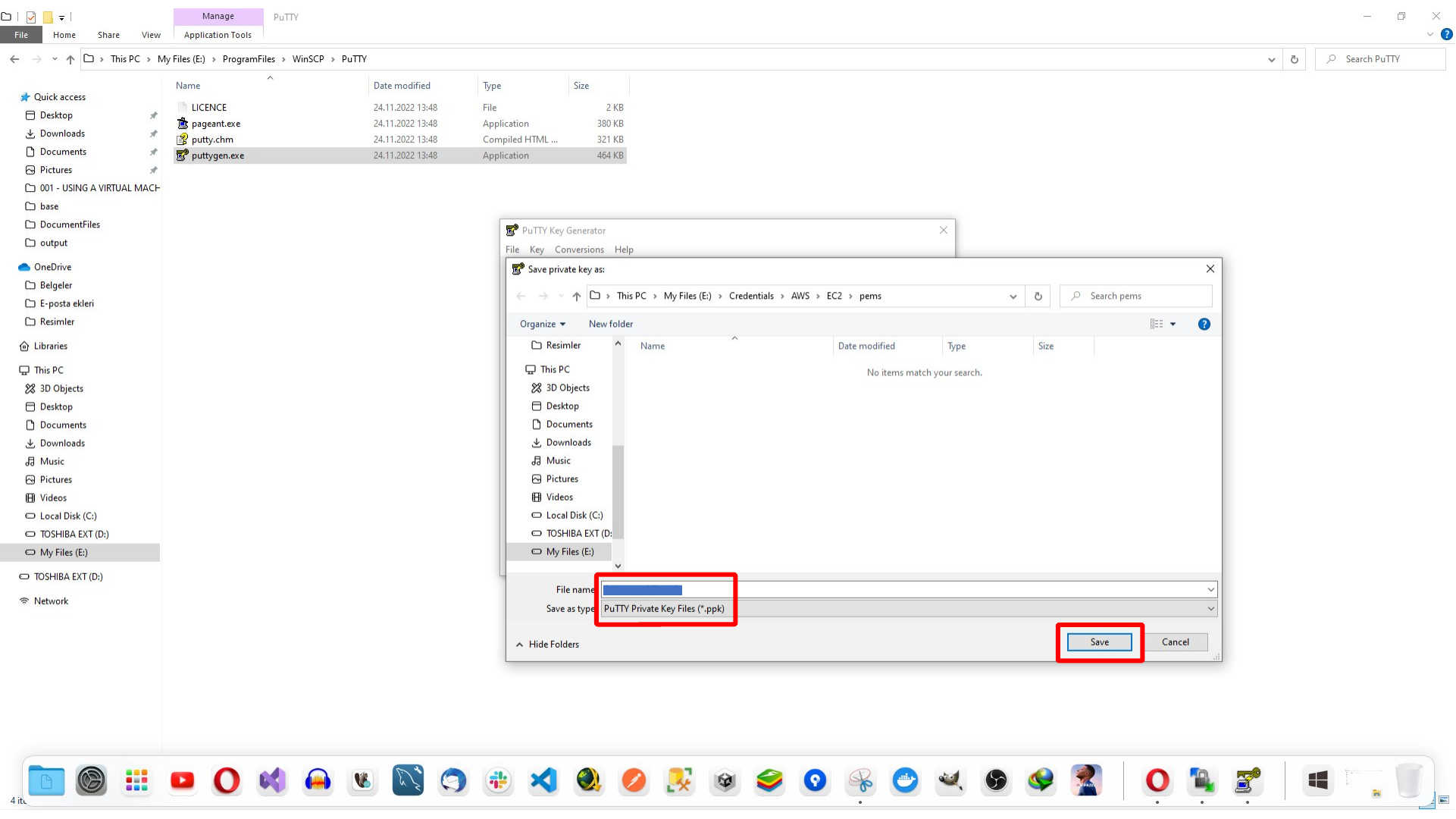Viewport: 1456px width, 819px height.
Task: Go up a level in File Explorer
Action: tap(70, 59)
